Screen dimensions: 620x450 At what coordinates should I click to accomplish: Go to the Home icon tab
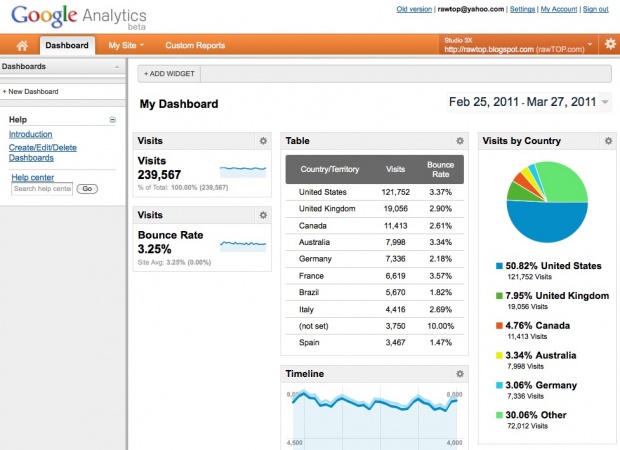click(x=22, y=45)
